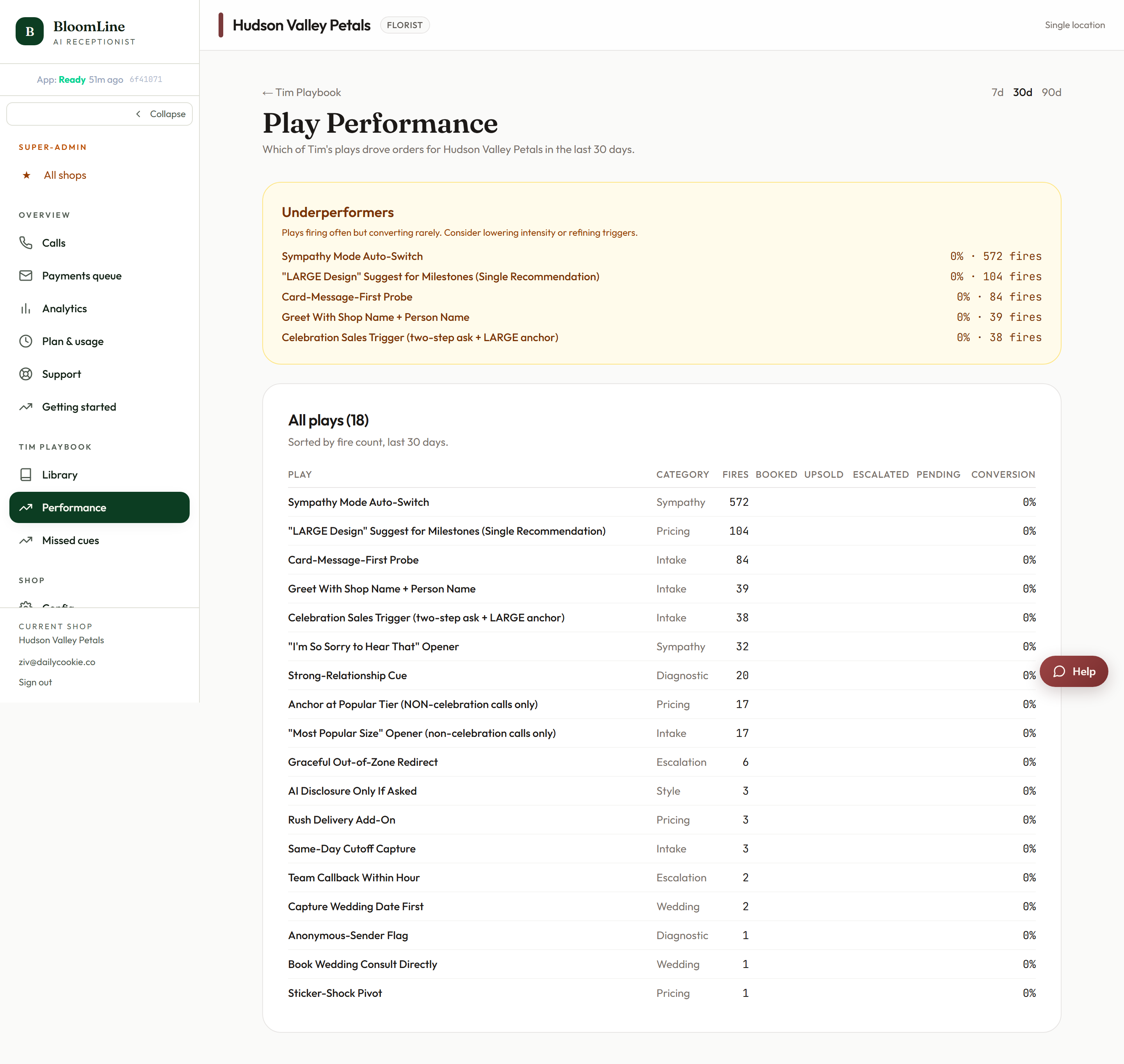The width and height of the screenshot is (1124, 1064).
Task: Click the Performance trend arrow icon
Action: (25, 508)
